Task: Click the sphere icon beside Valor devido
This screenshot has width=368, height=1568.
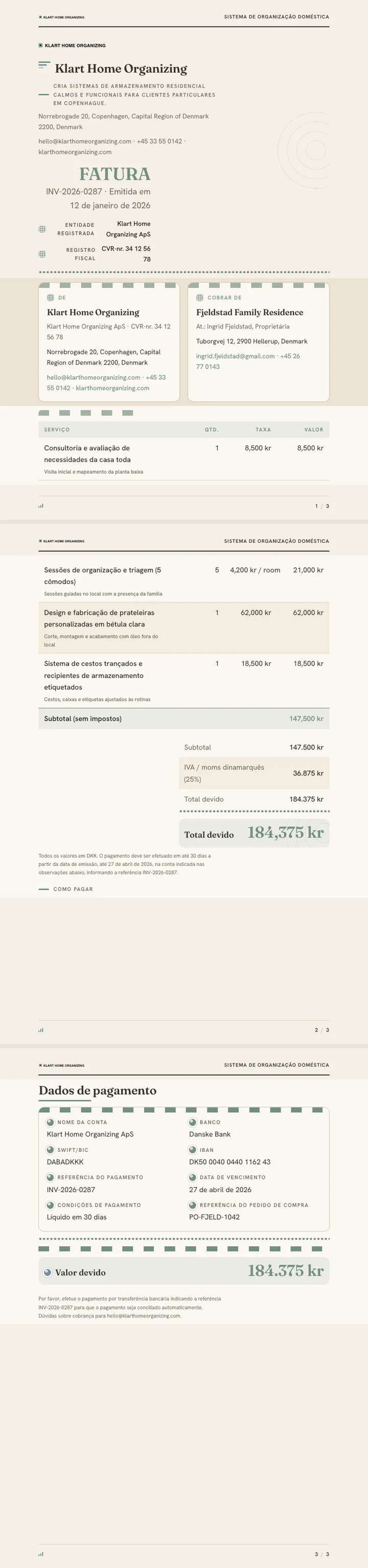Action: tap(48, 1272)
